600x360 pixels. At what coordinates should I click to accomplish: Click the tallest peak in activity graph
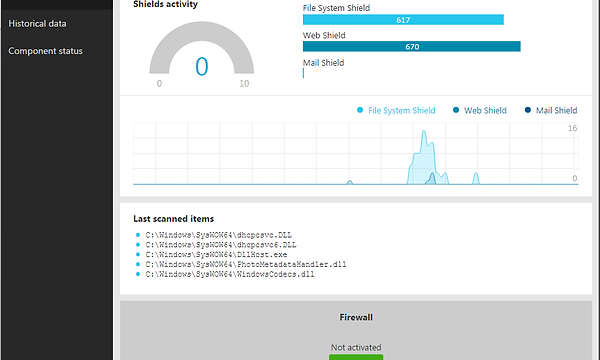pos(424,132)
